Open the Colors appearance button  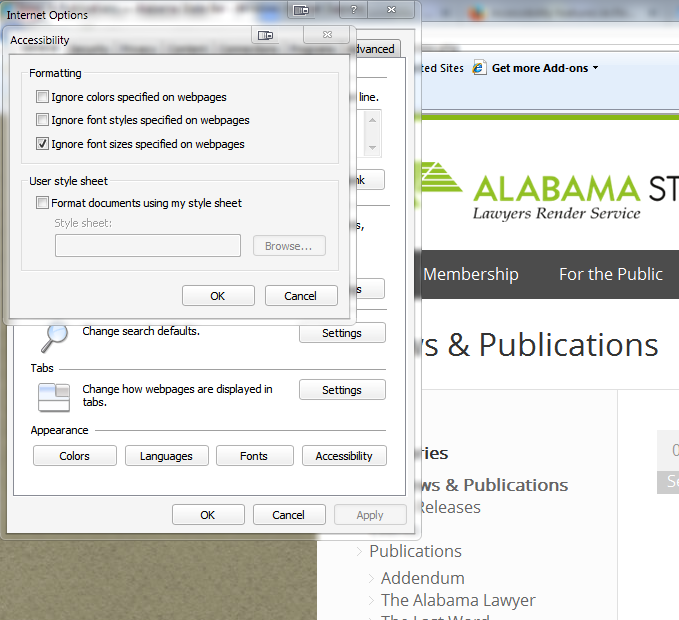pos(75,456)
